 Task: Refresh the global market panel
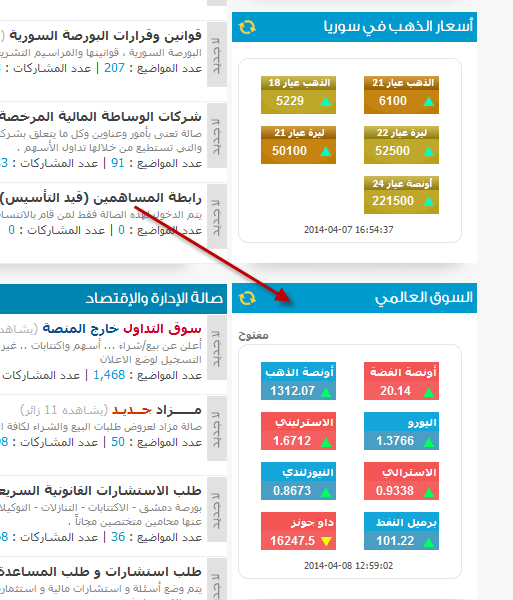[x=247, y=298]
